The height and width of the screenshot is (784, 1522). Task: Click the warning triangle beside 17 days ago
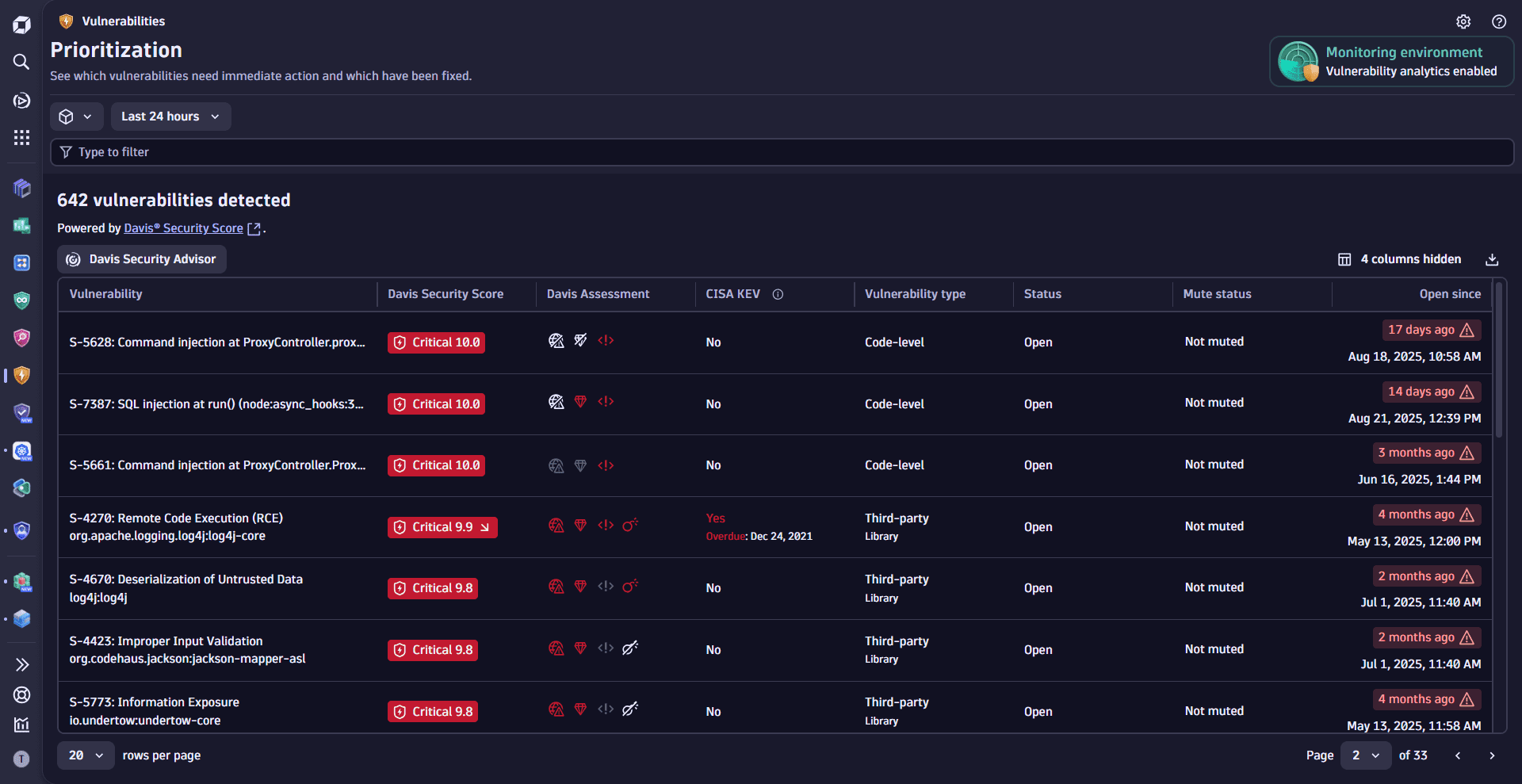pyautogui.click(x=1467, y=330)
